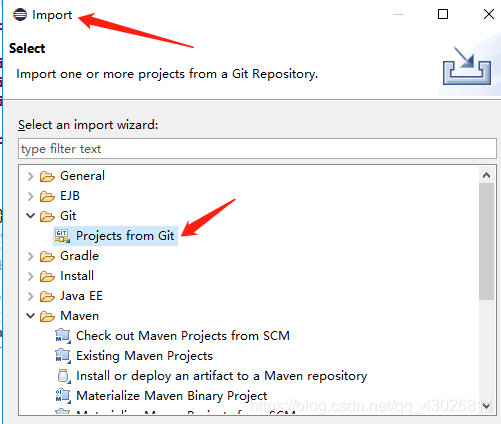Expand the General category

[30, 176]
